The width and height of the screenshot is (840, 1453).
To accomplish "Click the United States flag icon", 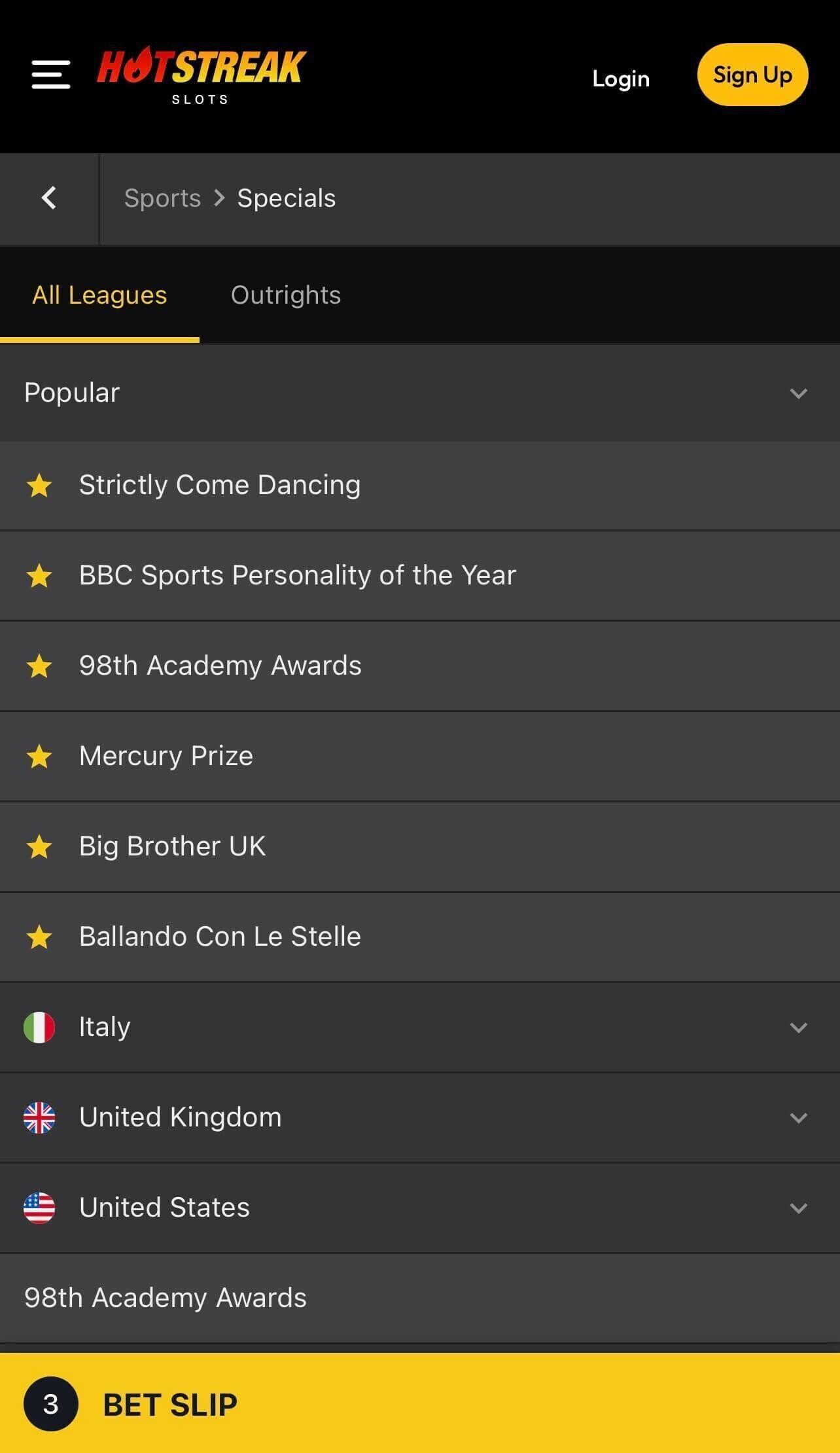I will tap(39, 1208).
